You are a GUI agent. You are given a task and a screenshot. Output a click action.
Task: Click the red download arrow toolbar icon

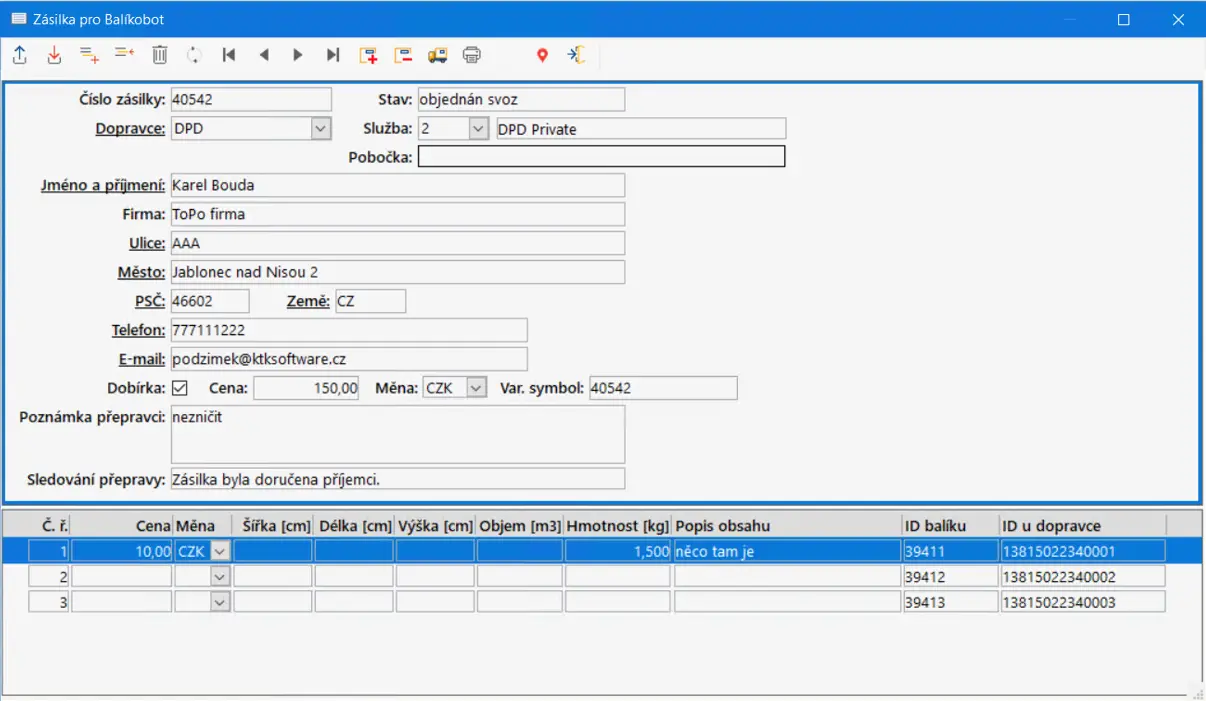[x=54, y=56]
